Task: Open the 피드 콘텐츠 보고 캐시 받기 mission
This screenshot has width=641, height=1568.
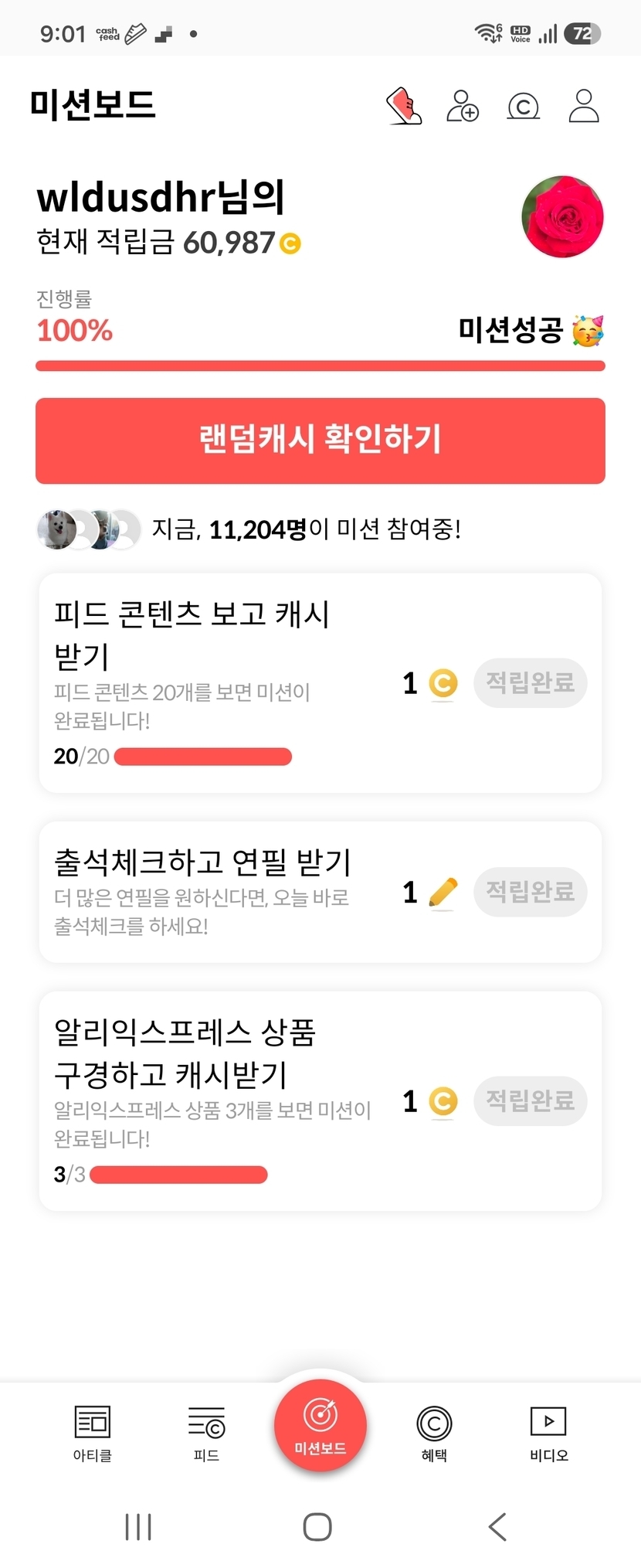Action: 320,683
